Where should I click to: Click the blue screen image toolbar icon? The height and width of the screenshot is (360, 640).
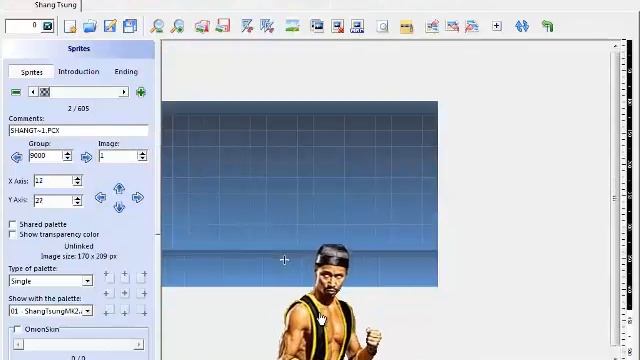317,27
